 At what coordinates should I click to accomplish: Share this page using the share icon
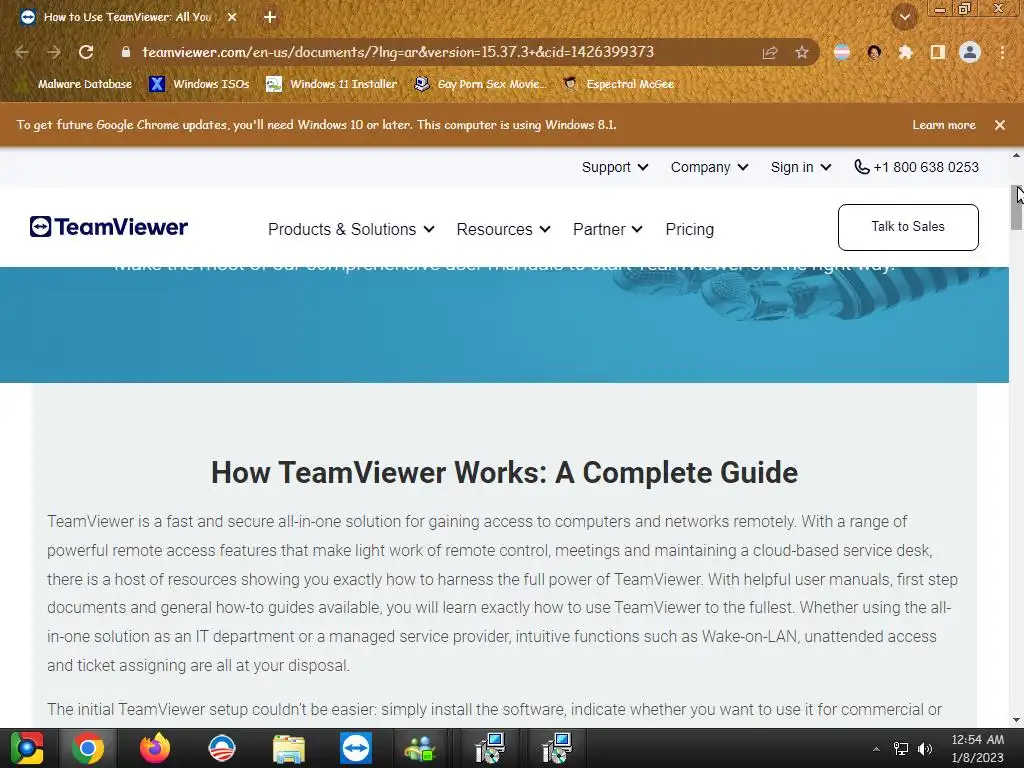point(770,52)
